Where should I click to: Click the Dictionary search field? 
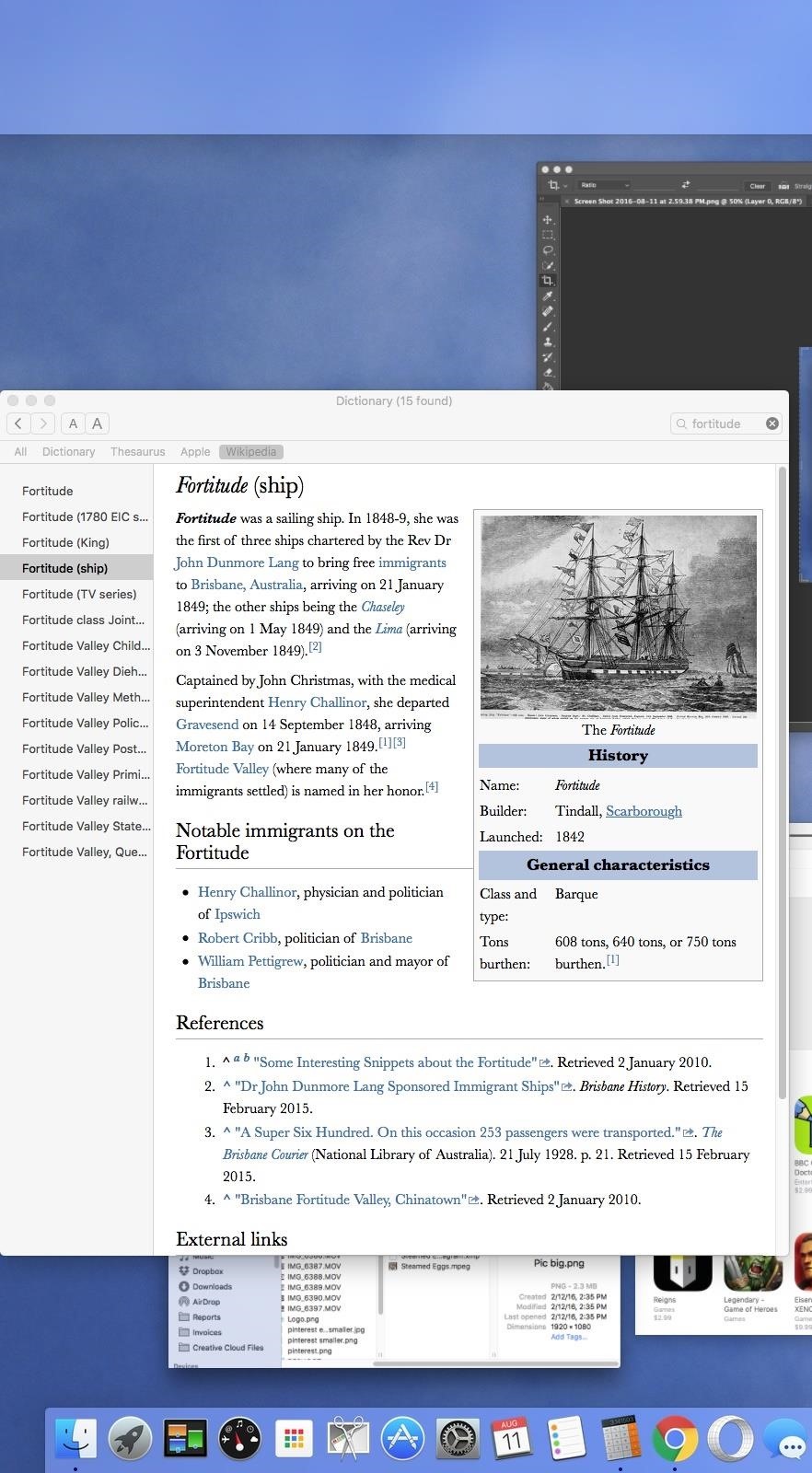click(x=725, y=423)
